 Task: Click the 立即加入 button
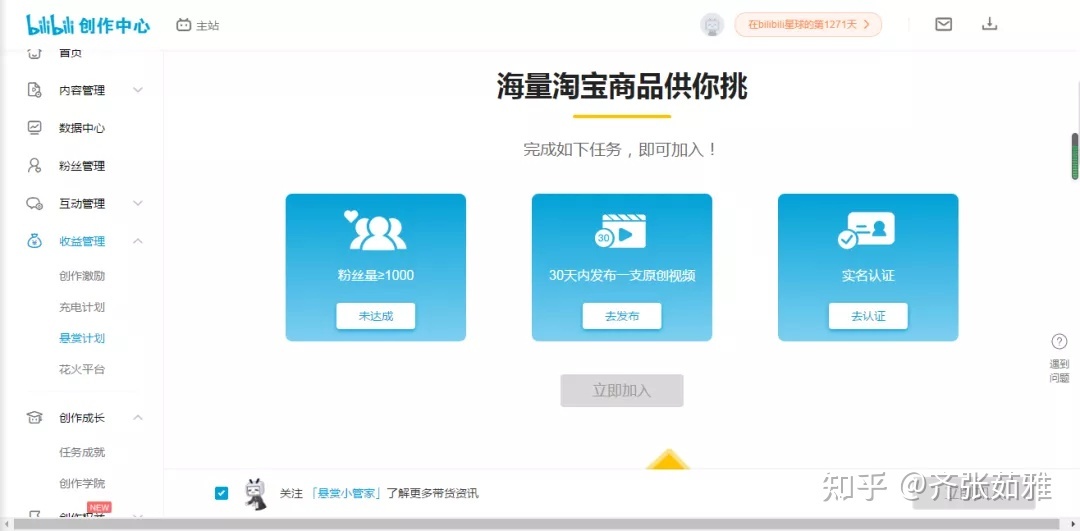(x=621, y=391)
